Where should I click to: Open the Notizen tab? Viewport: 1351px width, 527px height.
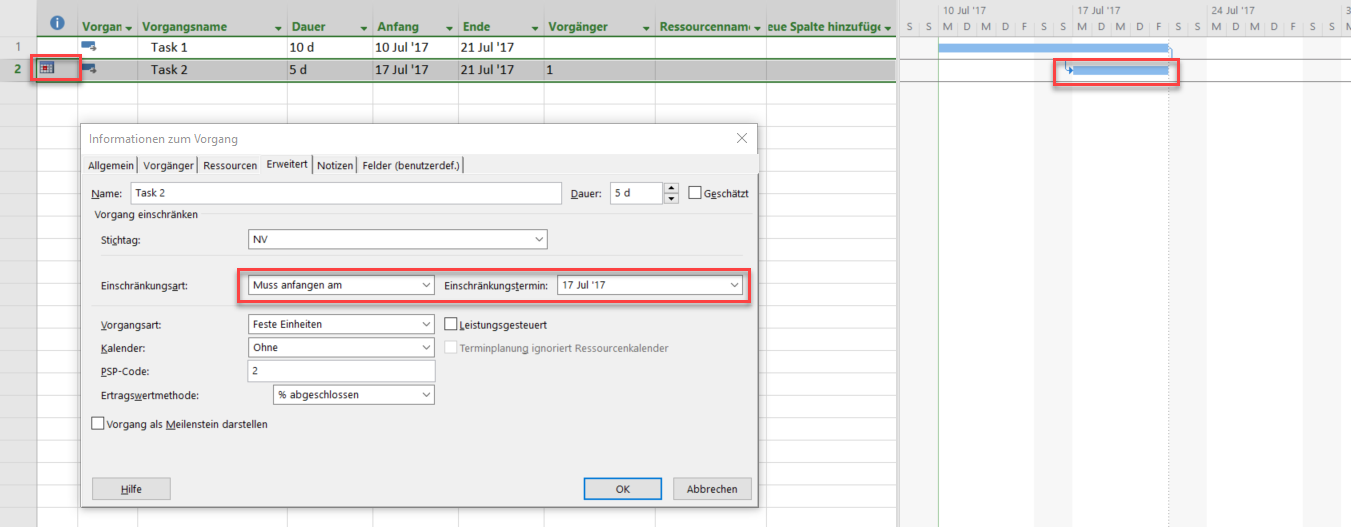coord(335,166)
